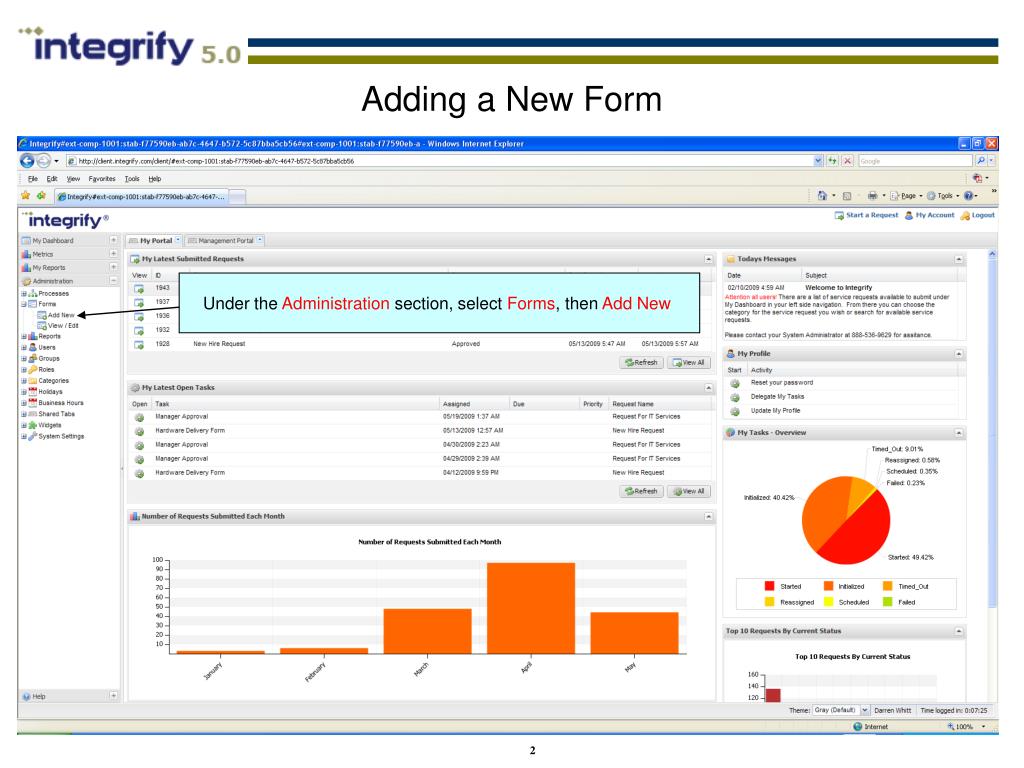The width and height of the screenshot is (1024, 768).
Task: Start the Reset your password activity icon
Action: (735, 383)
